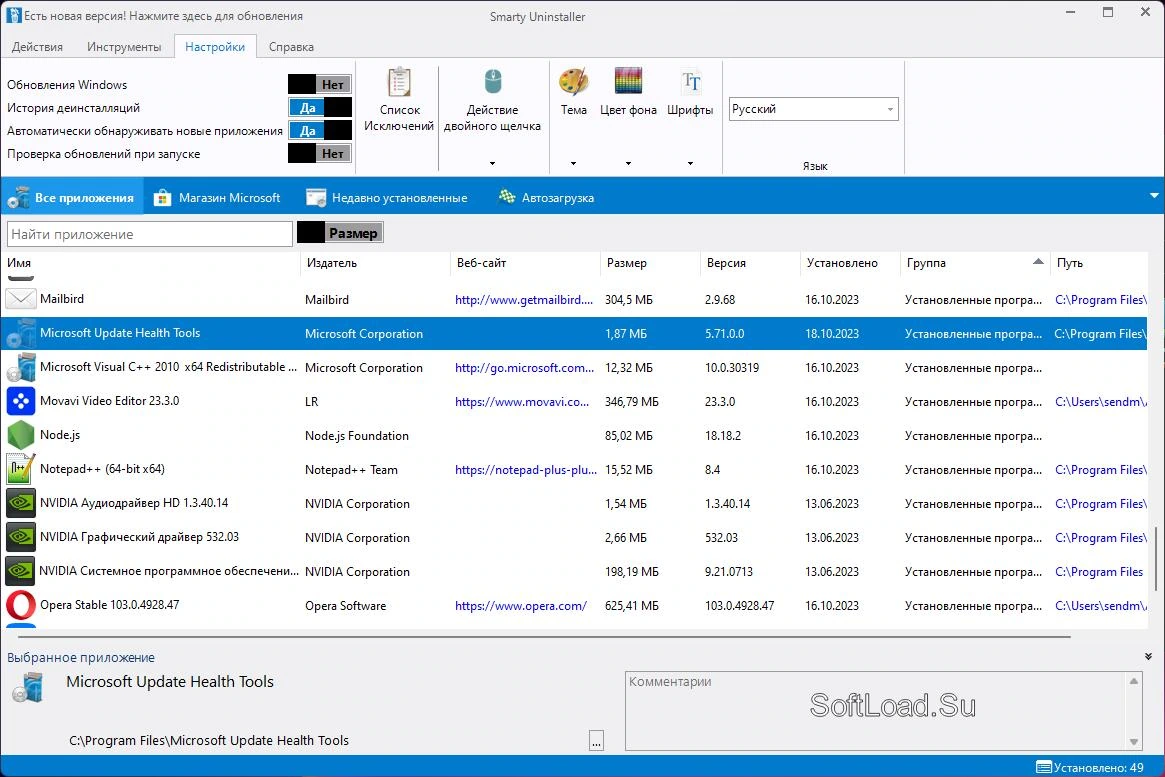Open the opera.com website link

pyautogui.click(x=521, y=606)
